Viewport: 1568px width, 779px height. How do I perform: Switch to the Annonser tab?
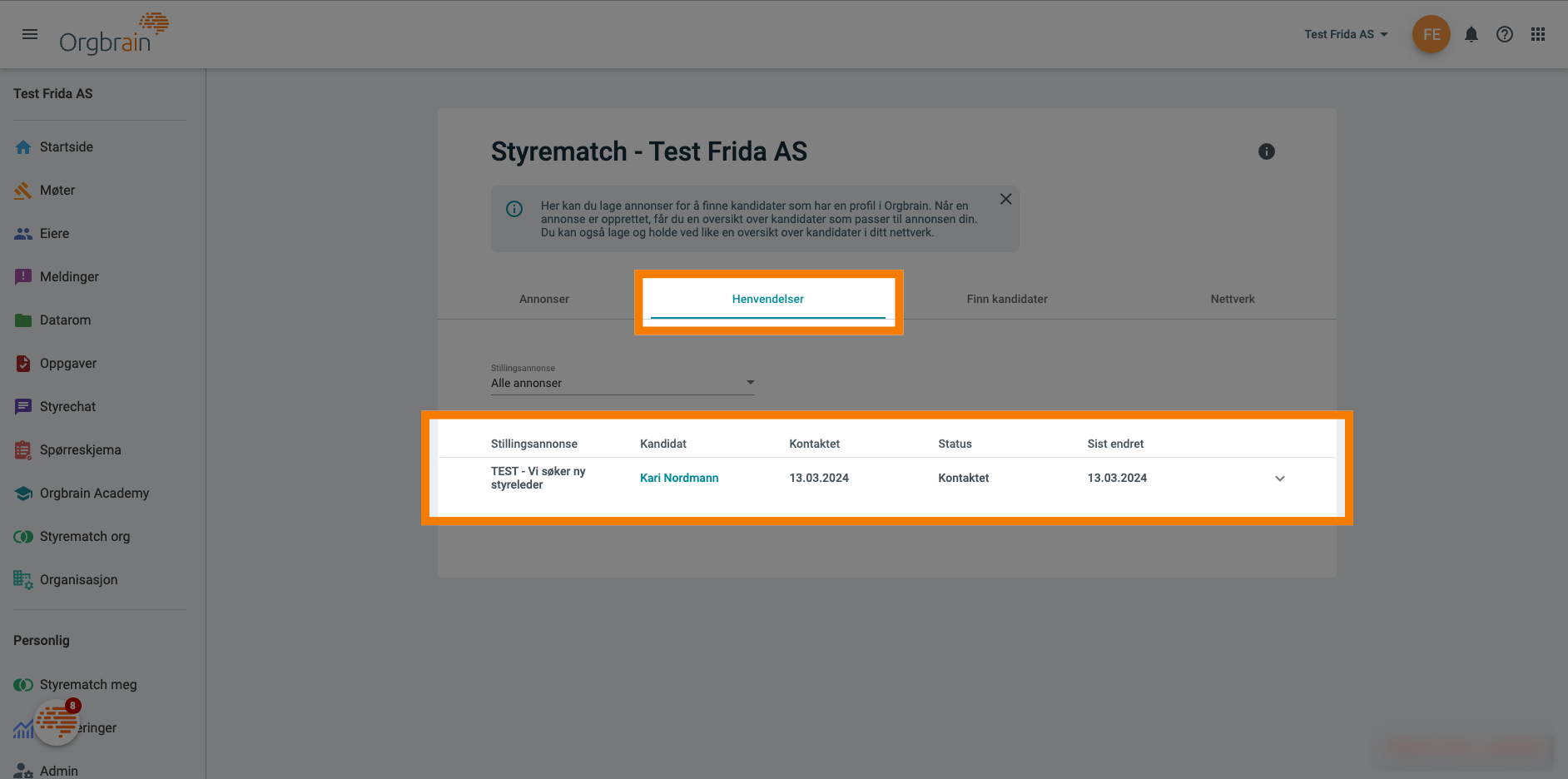tap(544, 299)
